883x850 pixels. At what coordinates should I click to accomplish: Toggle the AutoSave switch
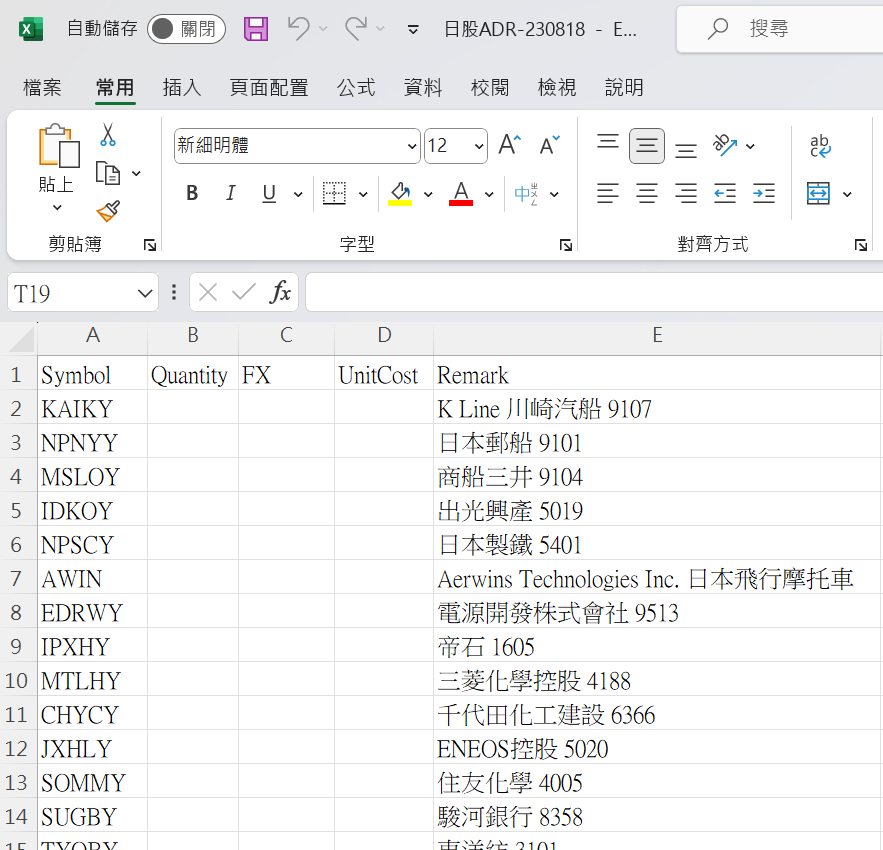click(186, 29)
